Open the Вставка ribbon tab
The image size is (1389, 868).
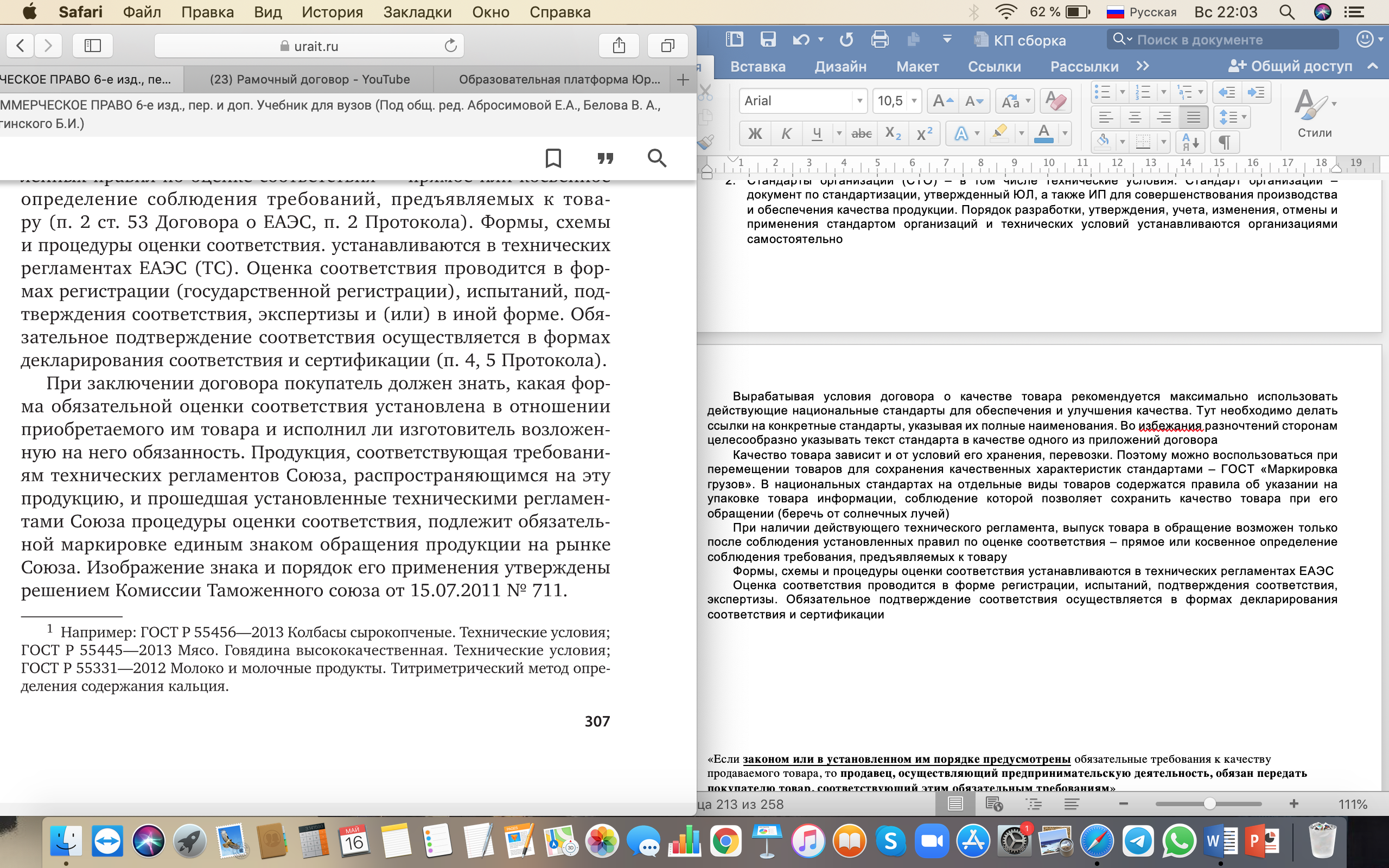757,67
